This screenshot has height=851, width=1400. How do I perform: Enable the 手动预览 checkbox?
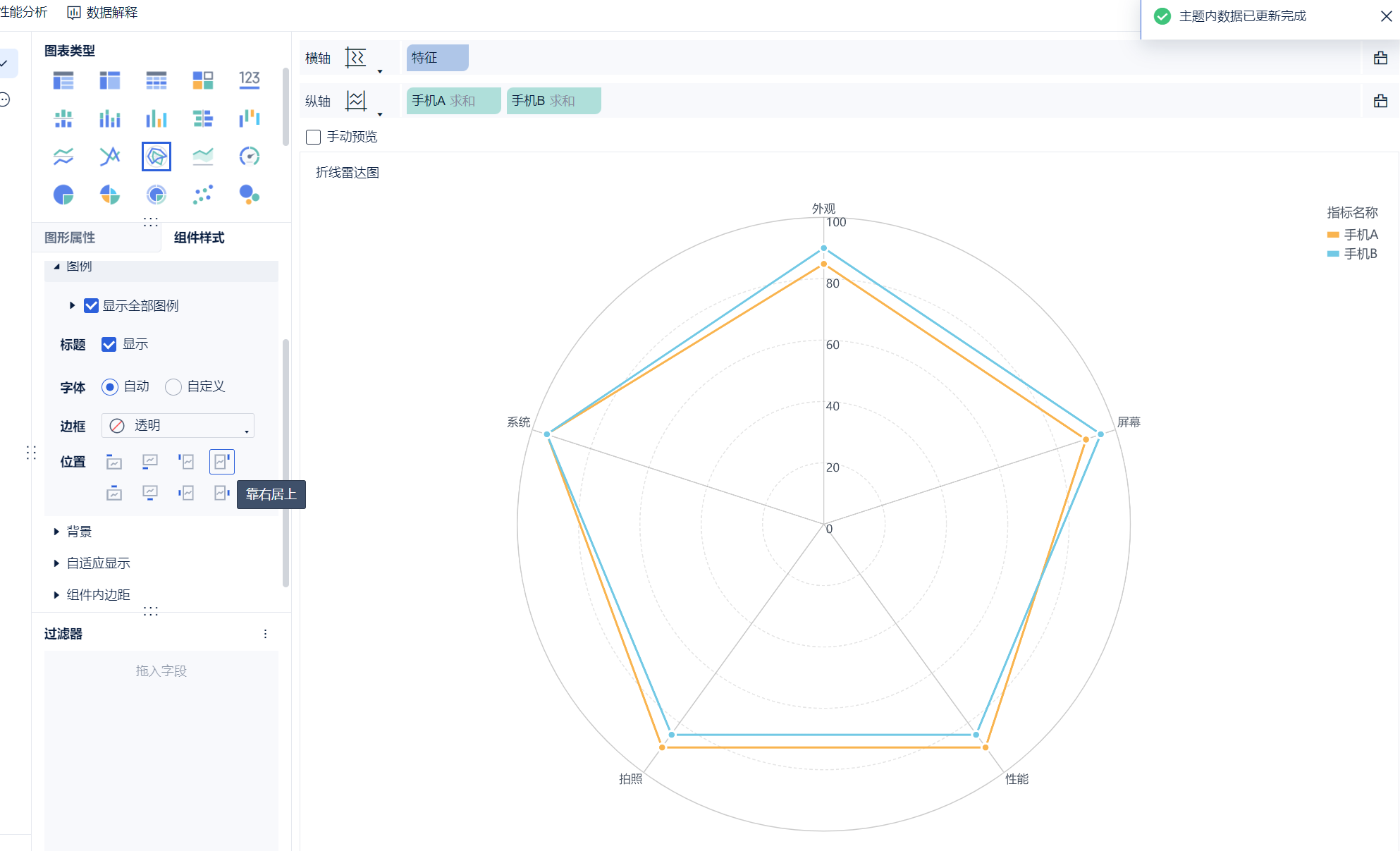point(314,137)
